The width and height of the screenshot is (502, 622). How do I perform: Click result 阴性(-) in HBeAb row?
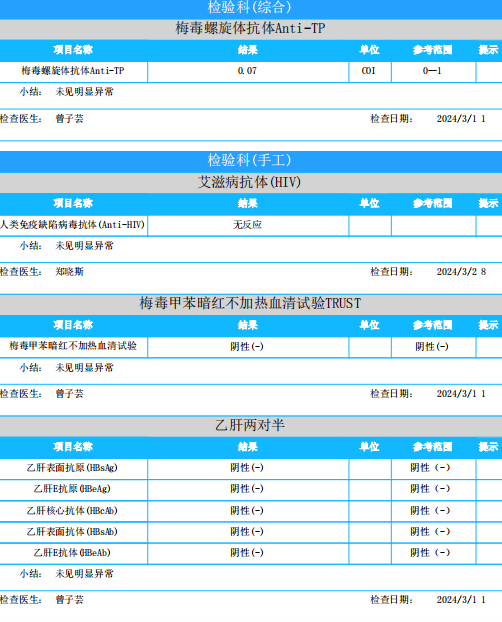(x=247, y=553)
